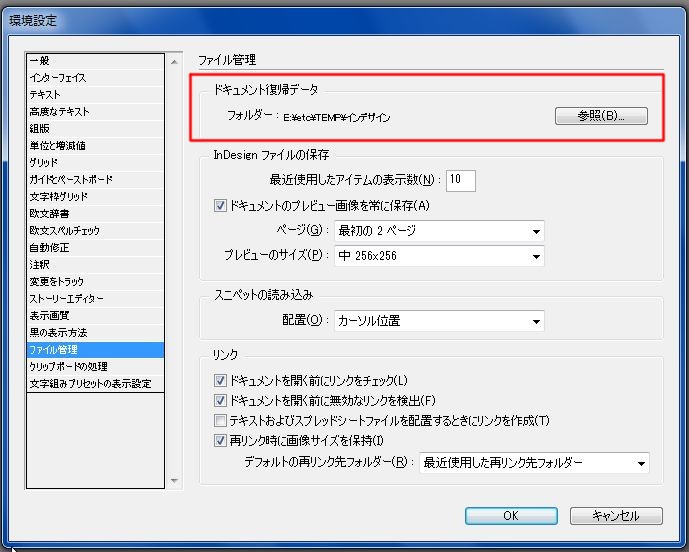Open the プレビューのサイズ dropdown
This screenshot has height=552, width=689.
tap(439, 256)
